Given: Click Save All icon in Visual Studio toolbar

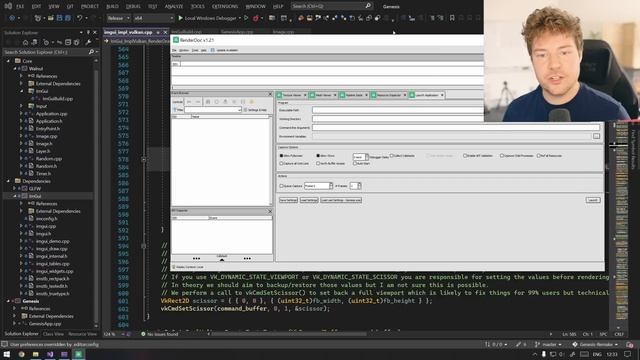Looking at the screenshot, I should (x=68, y=18).
